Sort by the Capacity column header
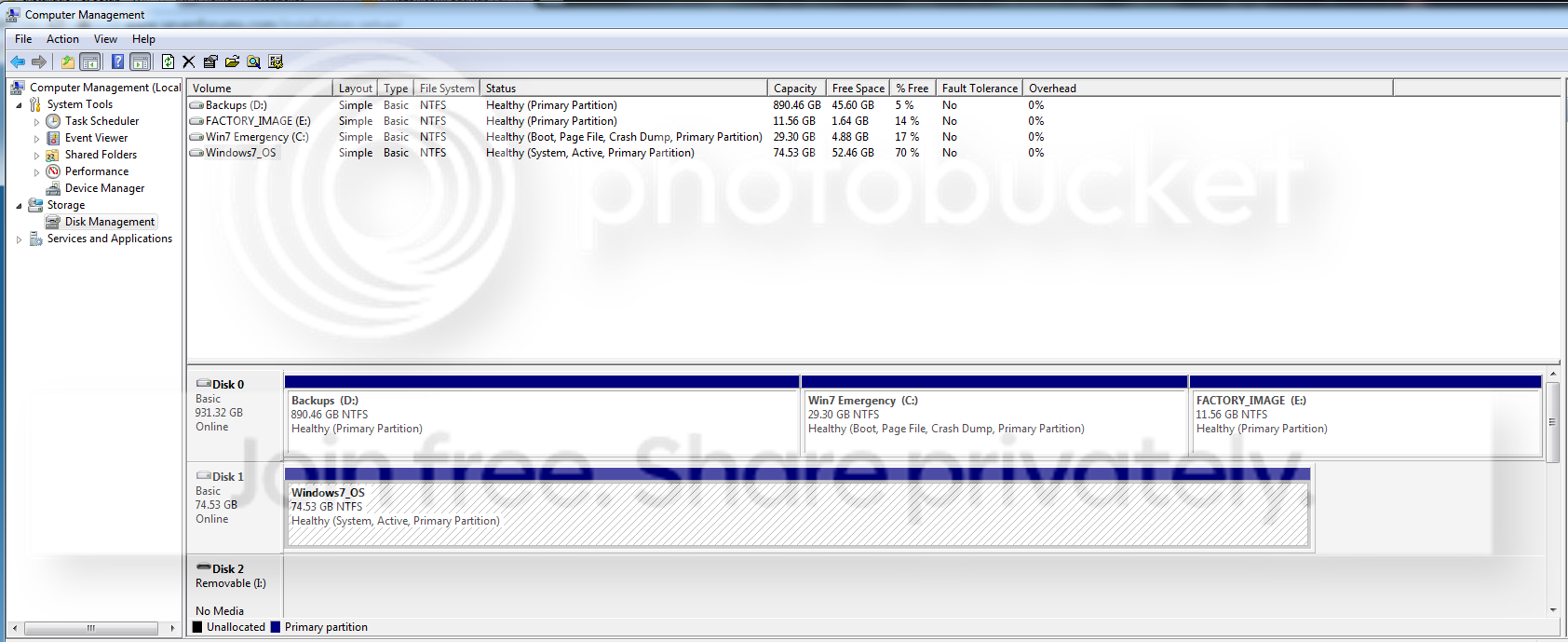This screenshot has width=1568, height=642. point(797,89)
